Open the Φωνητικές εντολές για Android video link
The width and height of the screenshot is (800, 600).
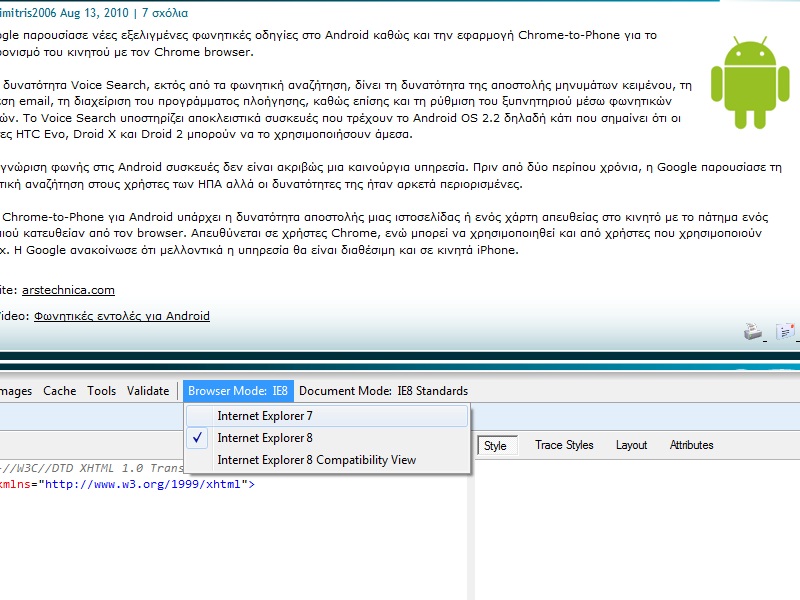[122, 316]
